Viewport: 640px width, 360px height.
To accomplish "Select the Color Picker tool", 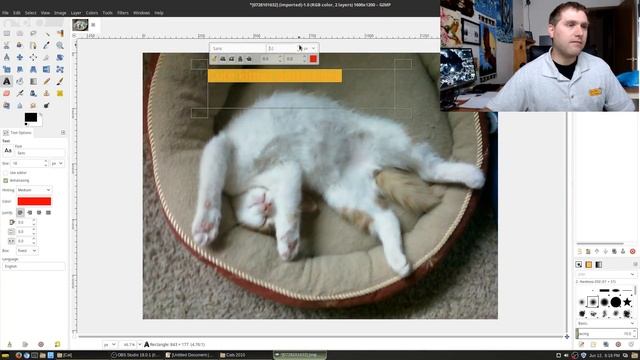I will click(x=47, y=45).
